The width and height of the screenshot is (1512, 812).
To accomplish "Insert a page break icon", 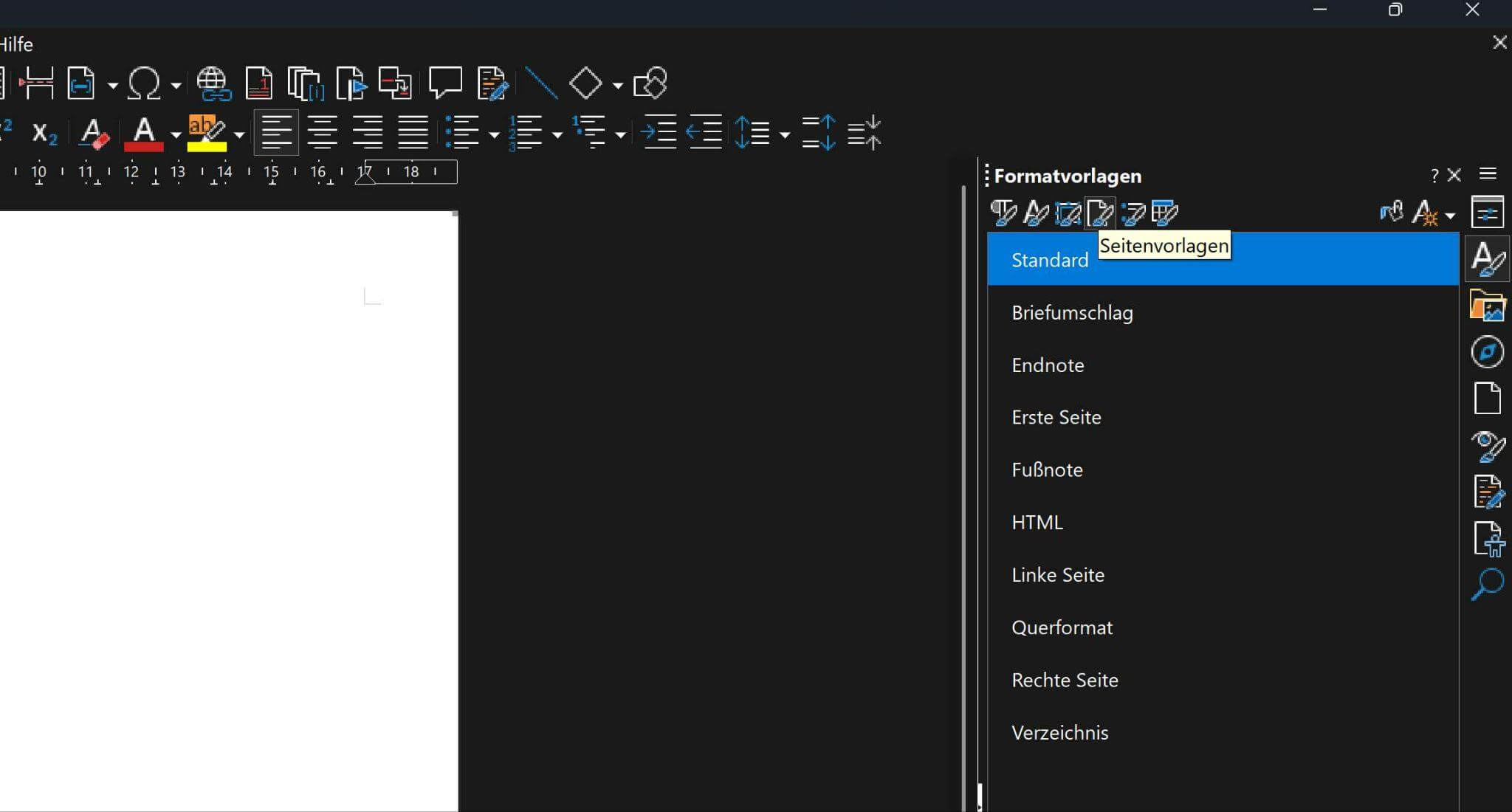I will click(x=37, y=83).
